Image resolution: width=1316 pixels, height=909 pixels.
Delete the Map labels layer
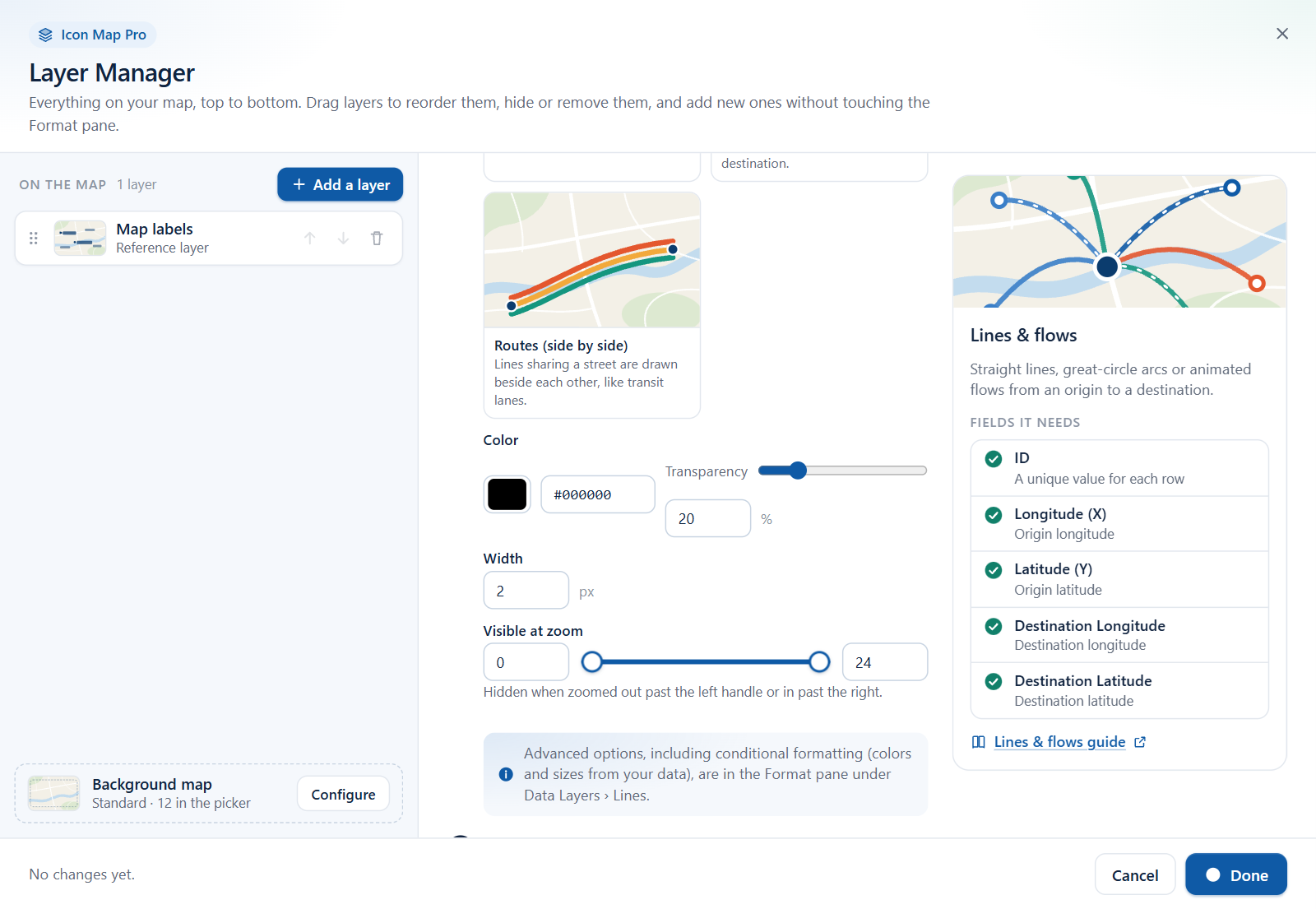tap(377, 239)
